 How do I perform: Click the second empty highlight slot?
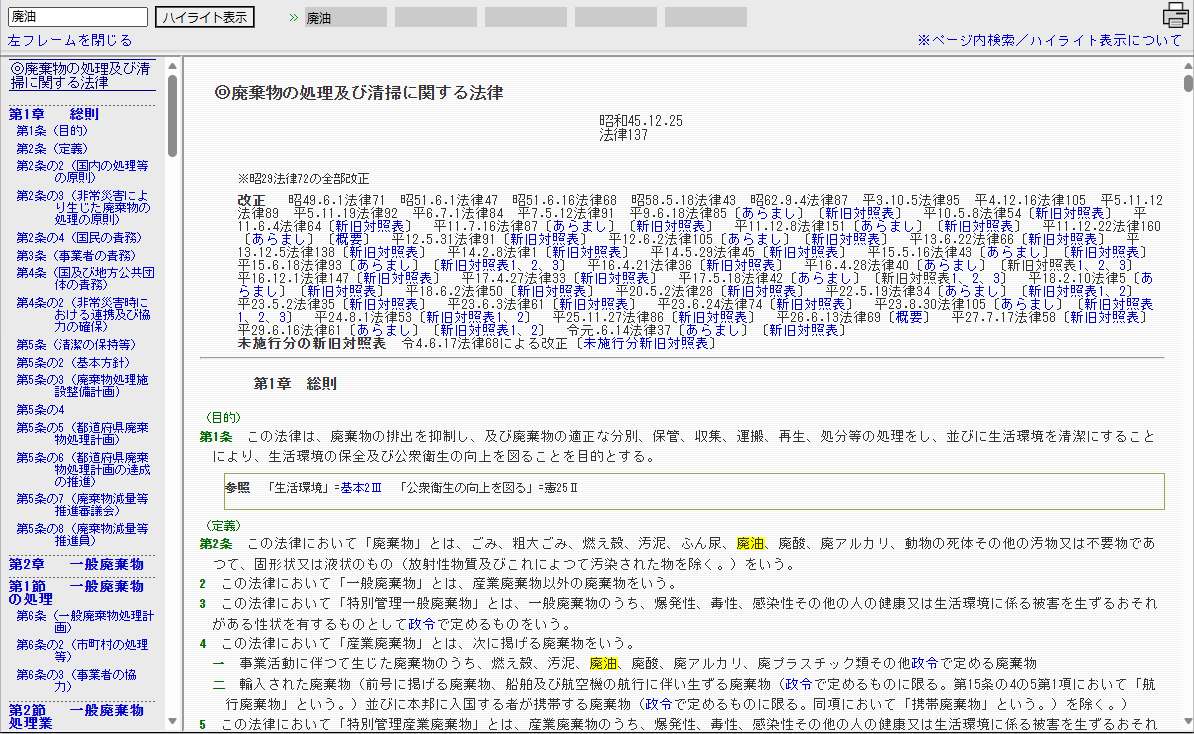525,18
